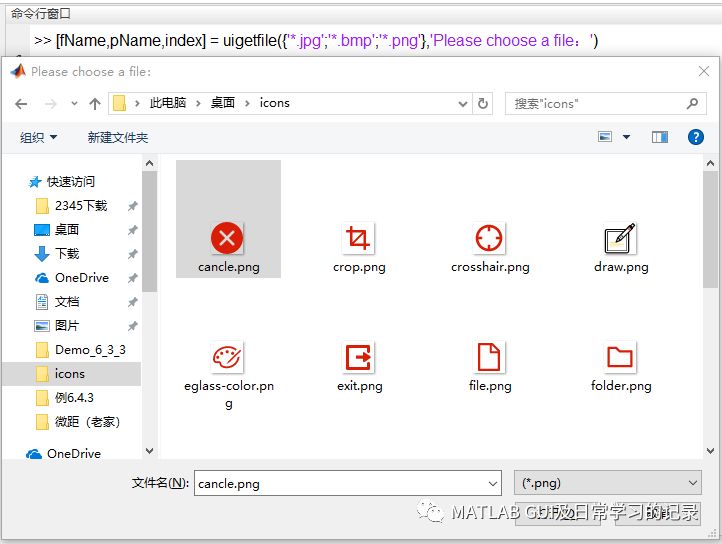Viewport: 722px width, 544px height.
Task: Expand the chevron after 桌面 in path
Action: [247, 103]
